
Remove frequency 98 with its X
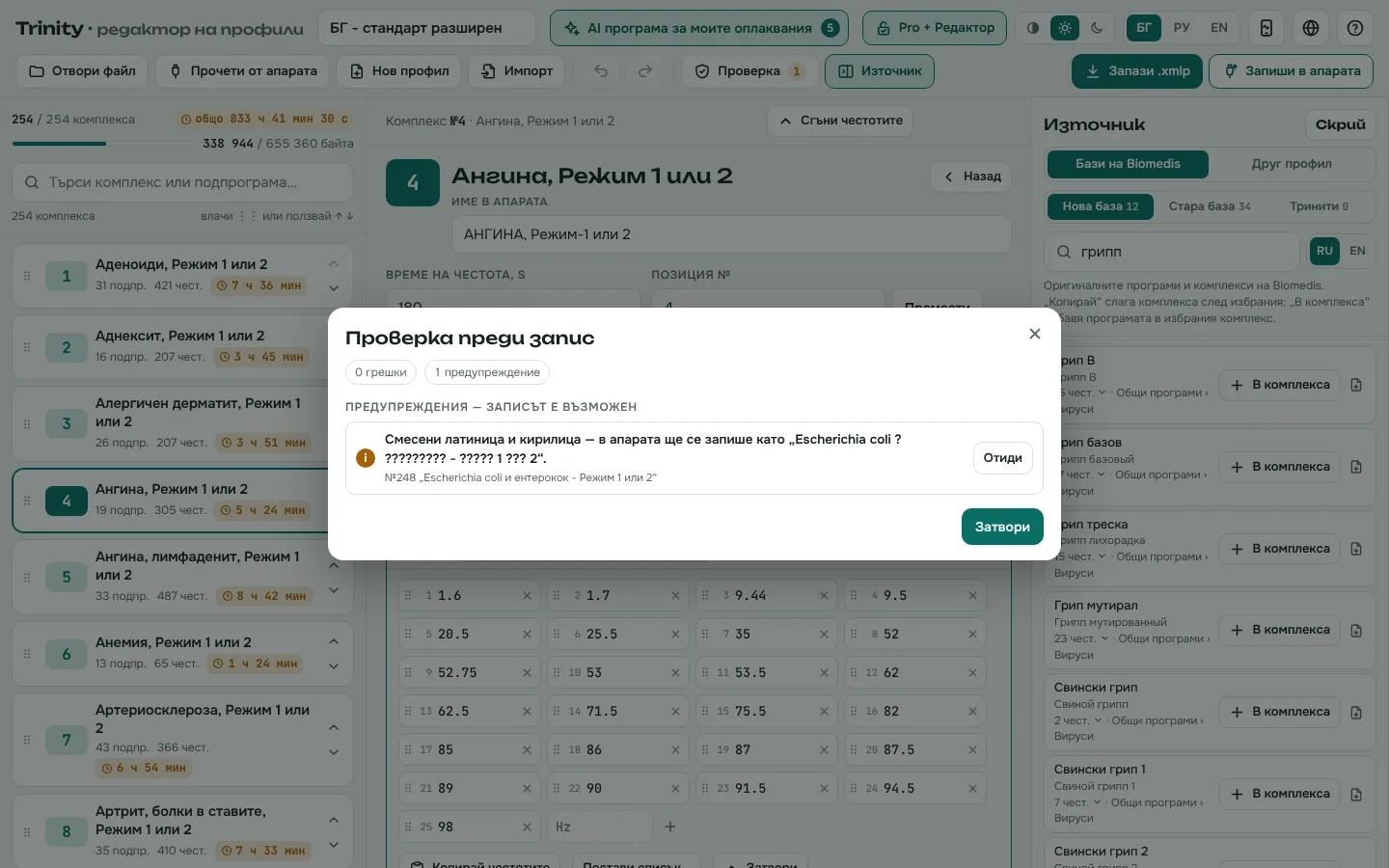coord(527,827)
